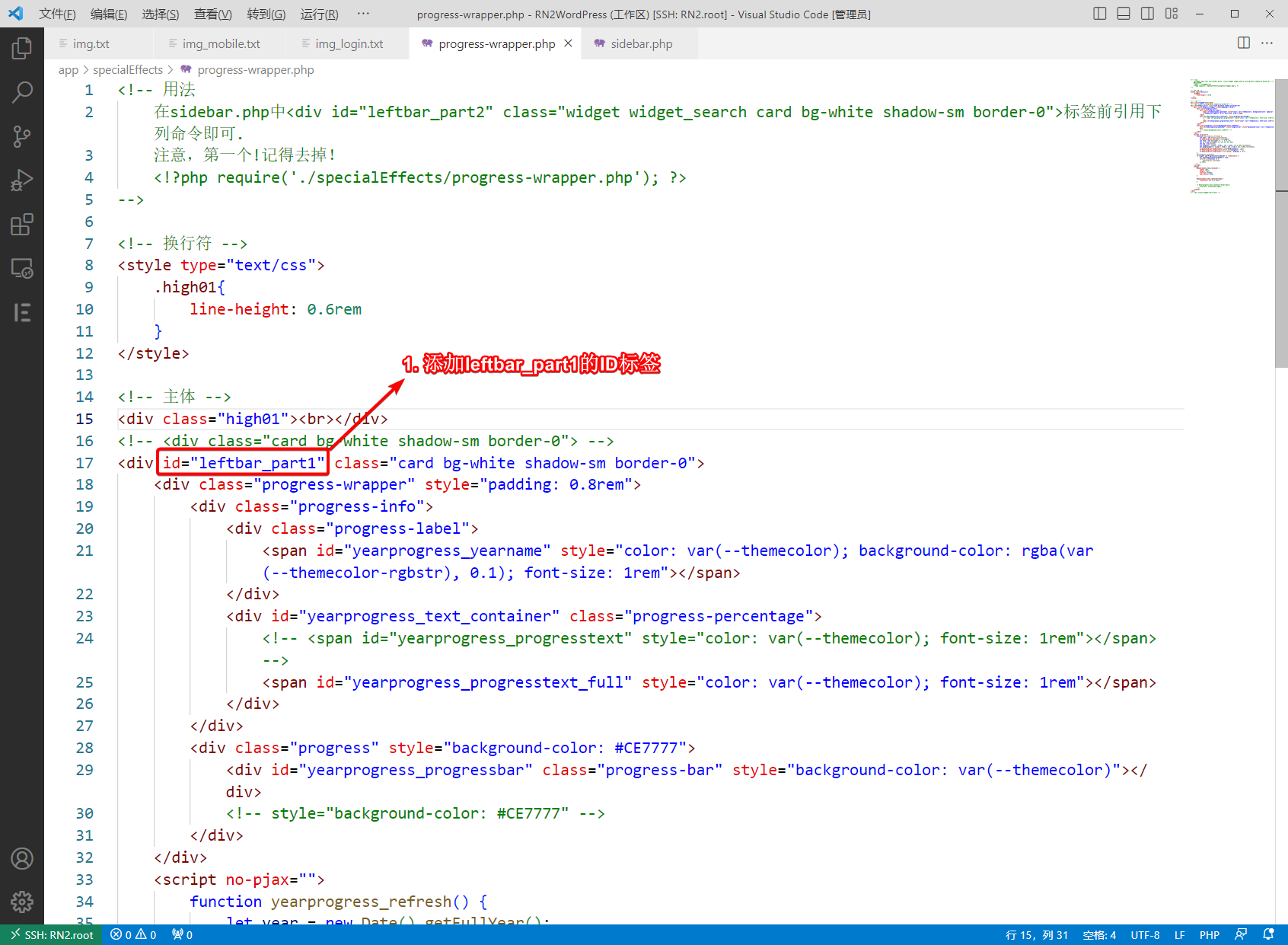1288x945 pixels.
Task: Open the outline list icon in activity bar
Action: (22, 312)
